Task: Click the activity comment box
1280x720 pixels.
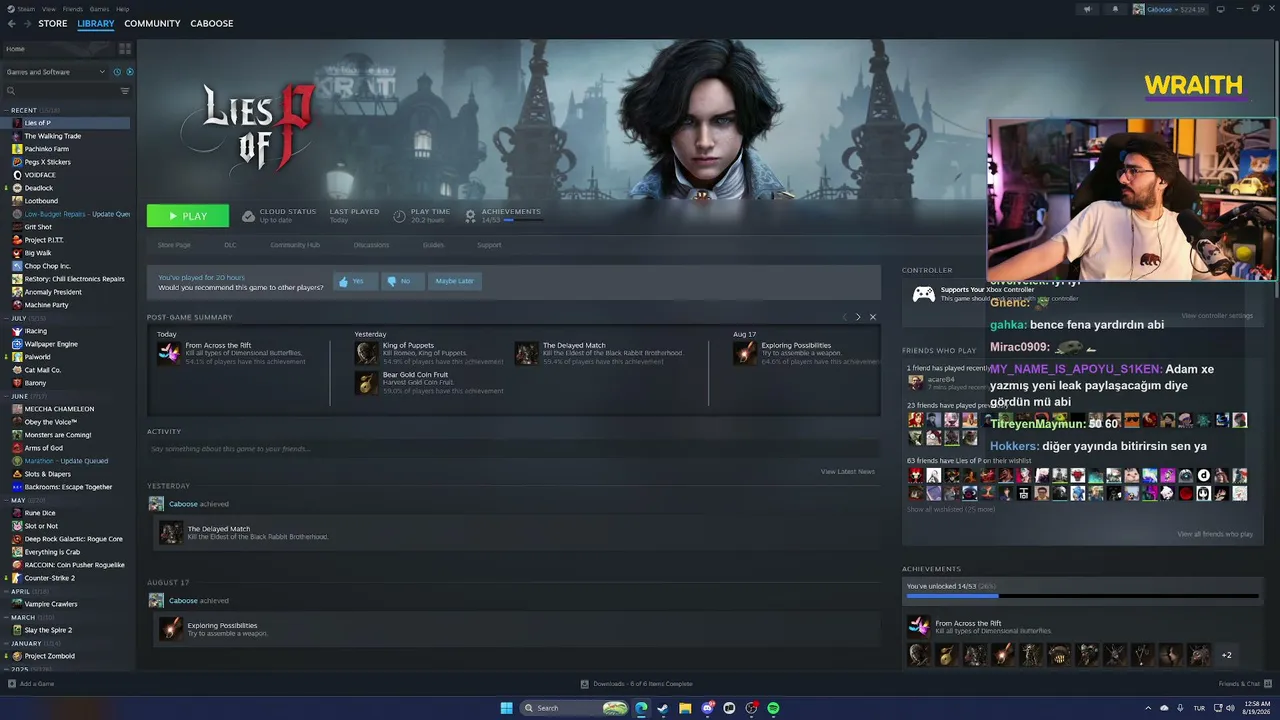Action: coord(513,449)
